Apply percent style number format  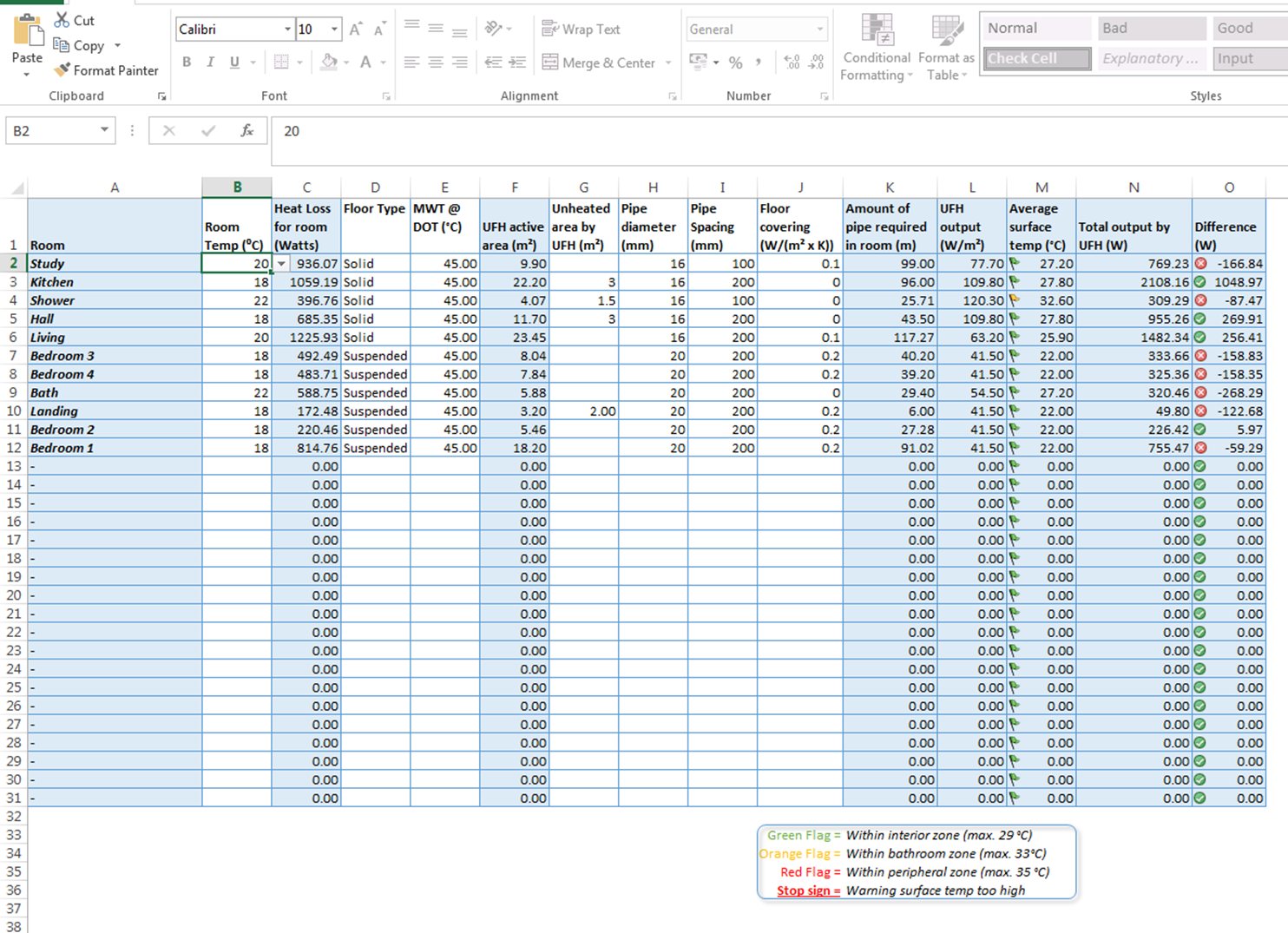coord(735,62)
